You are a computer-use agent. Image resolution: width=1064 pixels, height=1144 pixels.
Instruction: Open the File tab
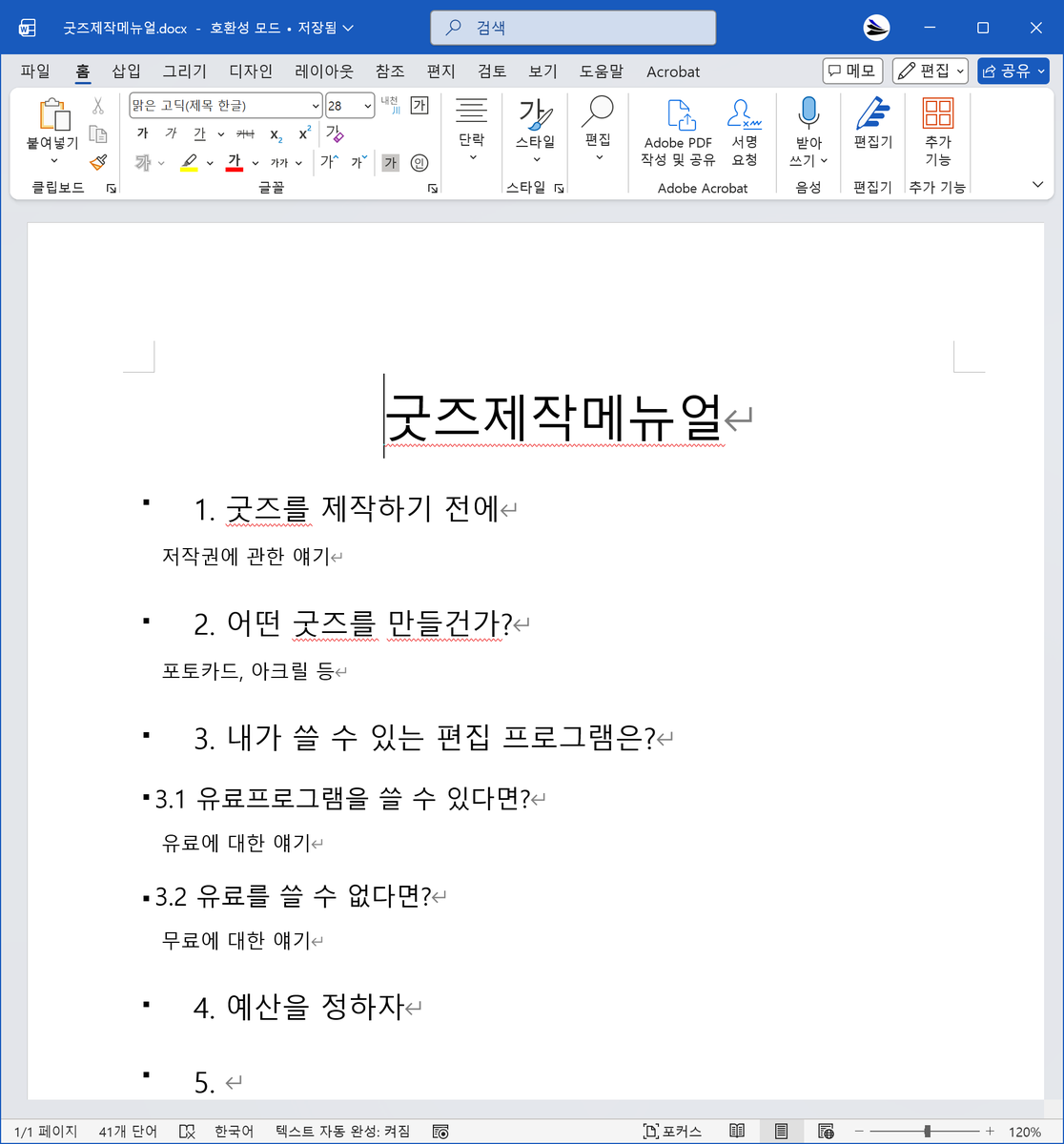[35, 71]
